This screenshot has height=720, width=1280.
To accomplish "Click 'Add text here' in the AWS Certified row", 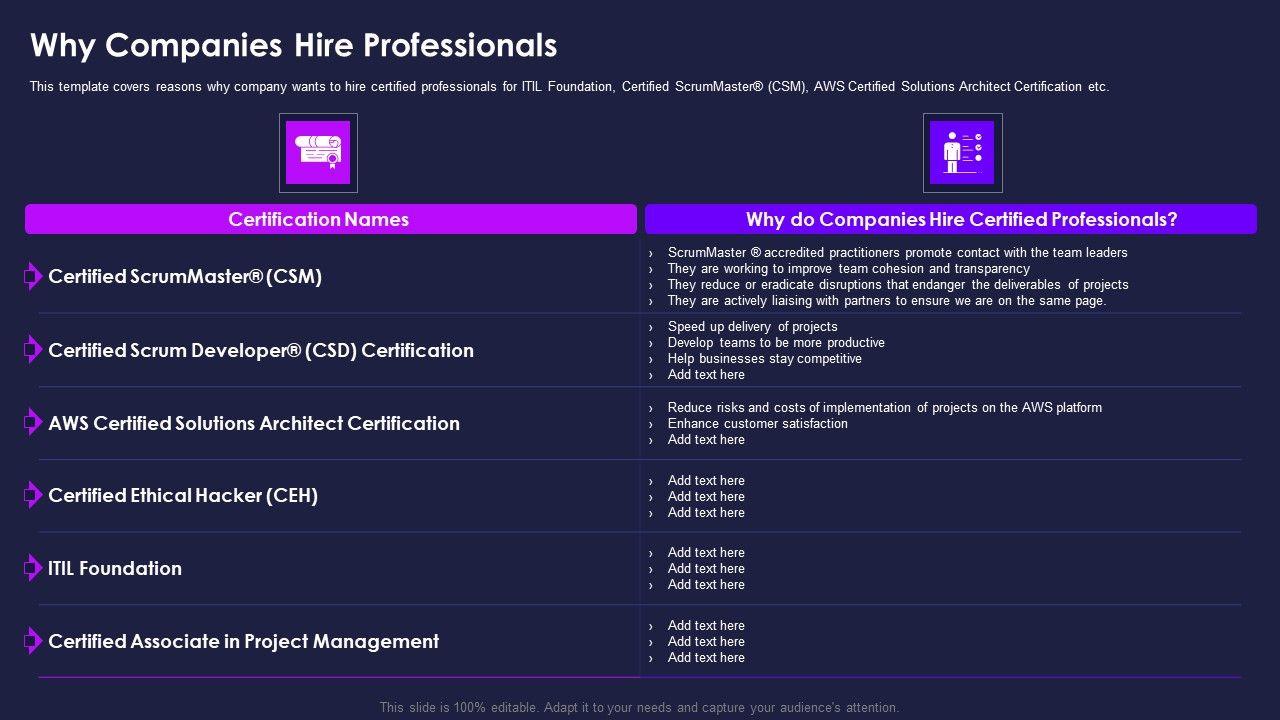I will point(706,440).
